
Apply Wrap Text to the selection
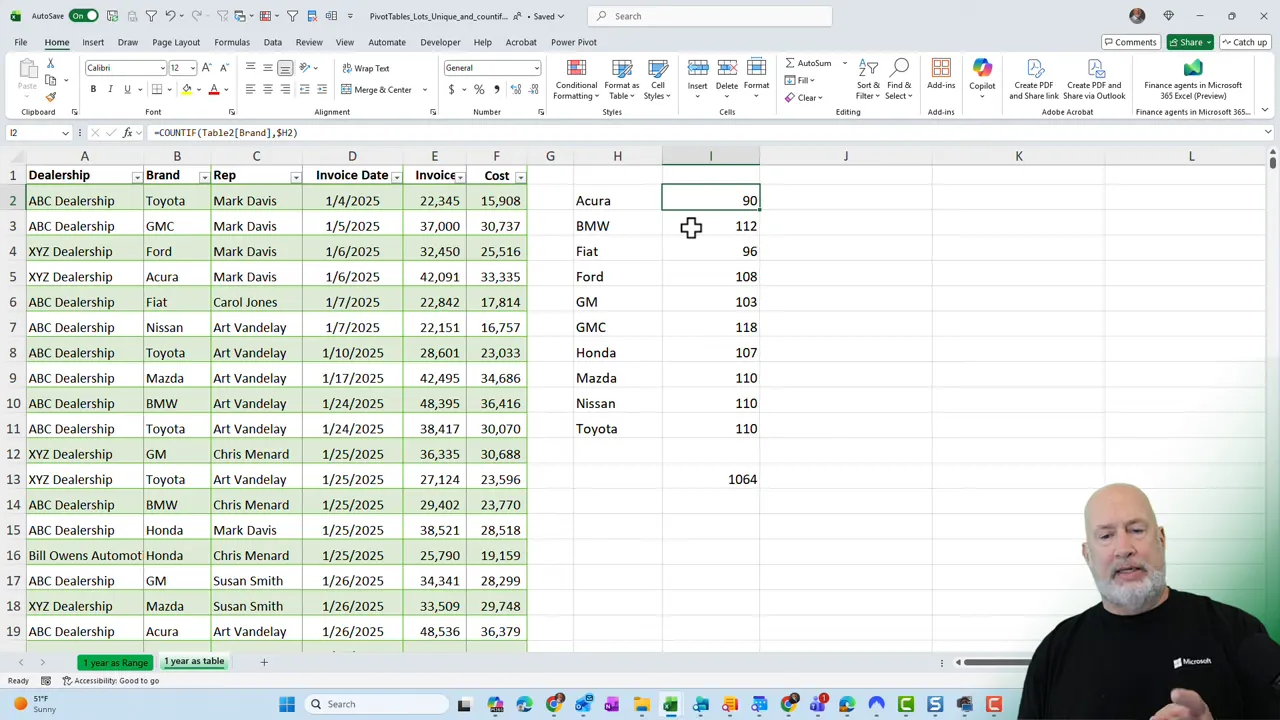[x=366, y=68]
